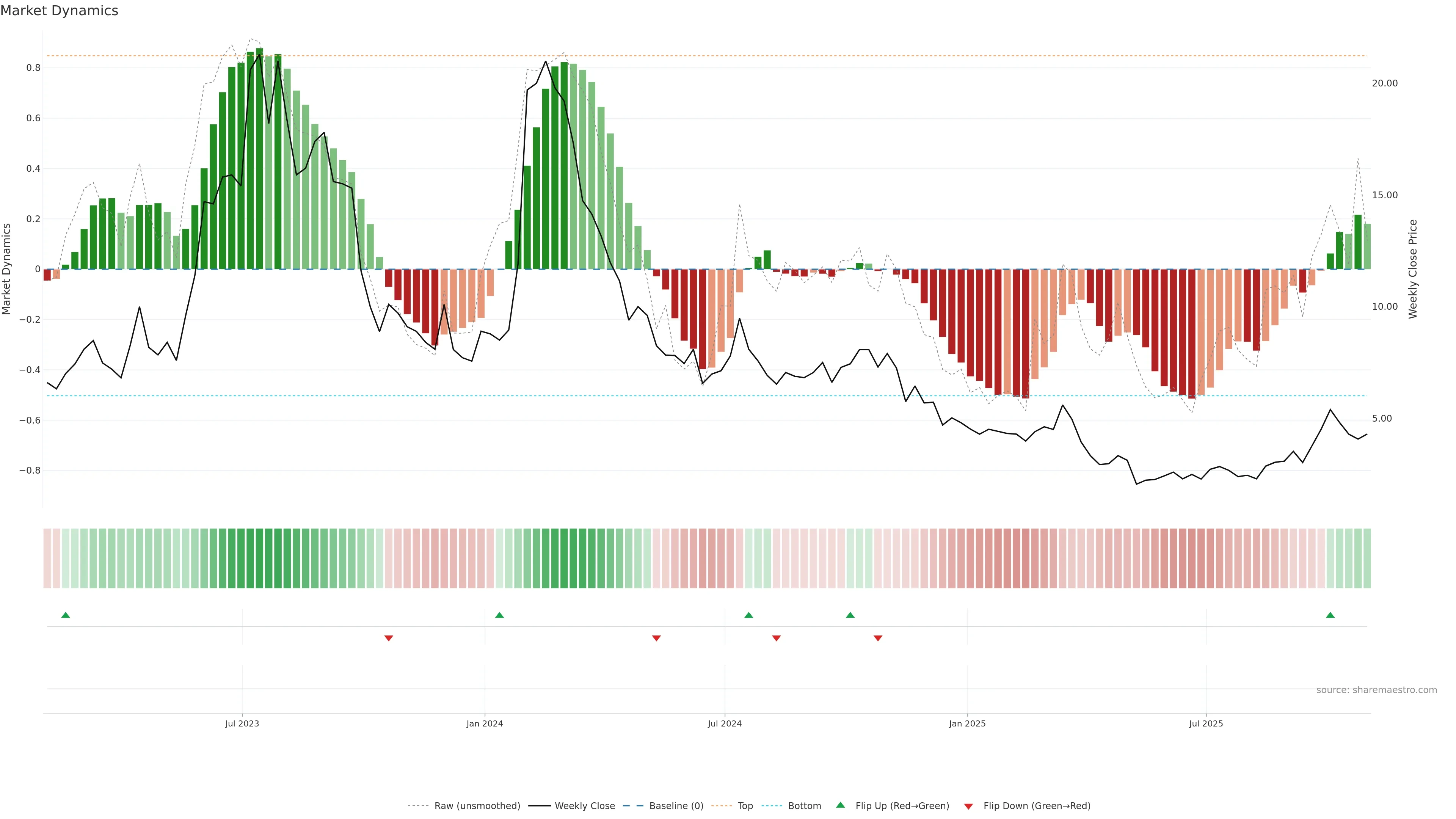Click red flip-down triangle right after Jul 2024

pyautogui.click(x=776, y=638)
